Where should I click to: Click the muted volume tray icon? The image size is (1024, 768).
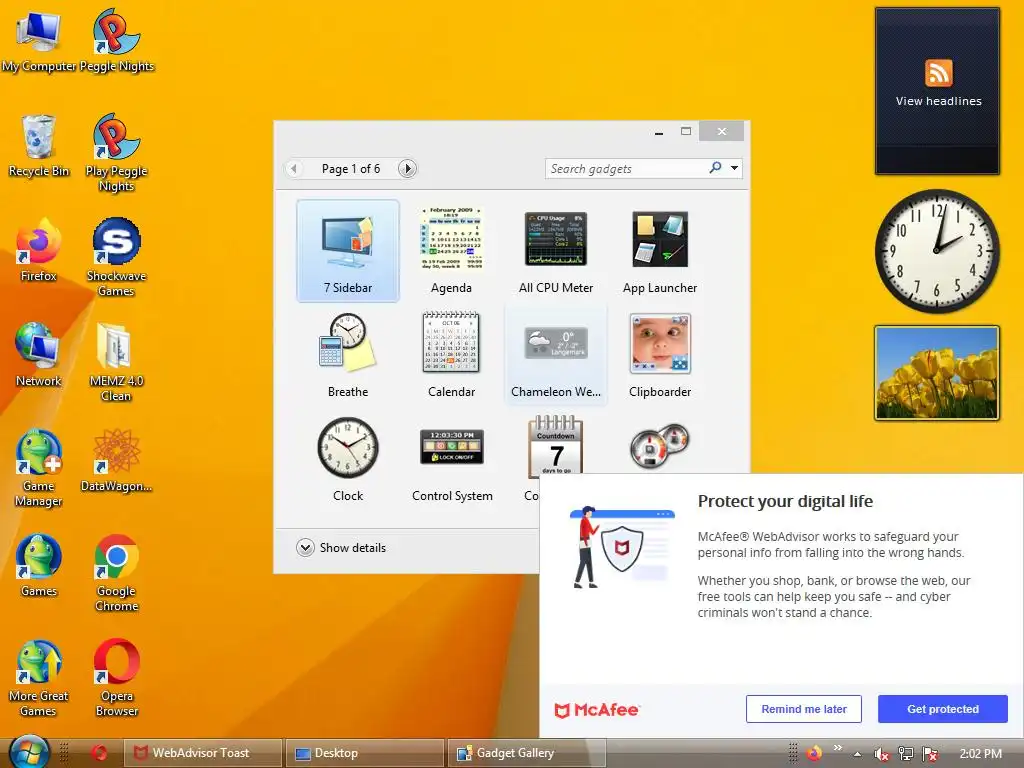click(881, 754)
